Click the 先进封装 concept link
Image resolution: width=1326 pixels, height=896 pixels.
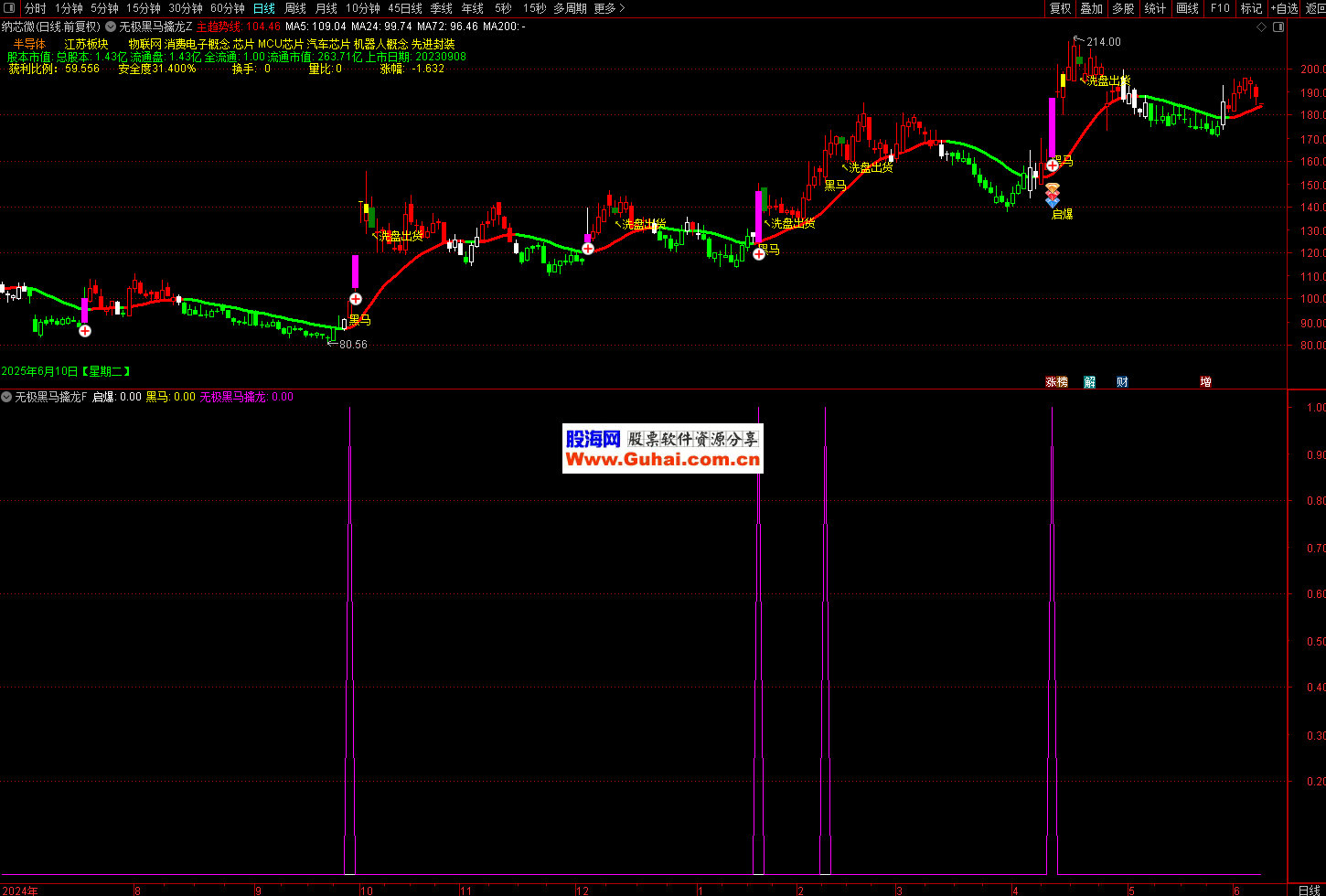pos(433,44)
